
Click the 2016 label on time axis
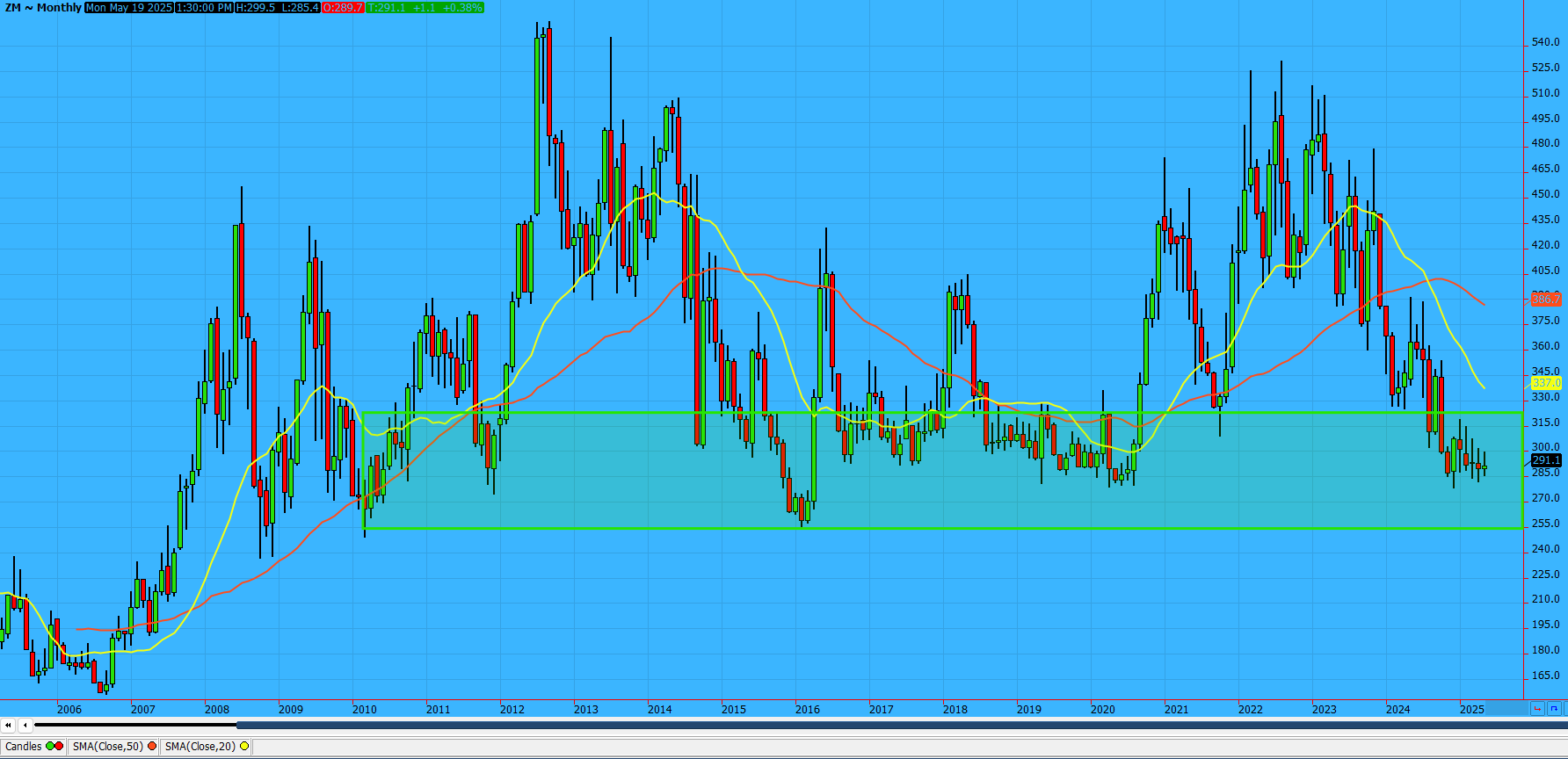807,710
